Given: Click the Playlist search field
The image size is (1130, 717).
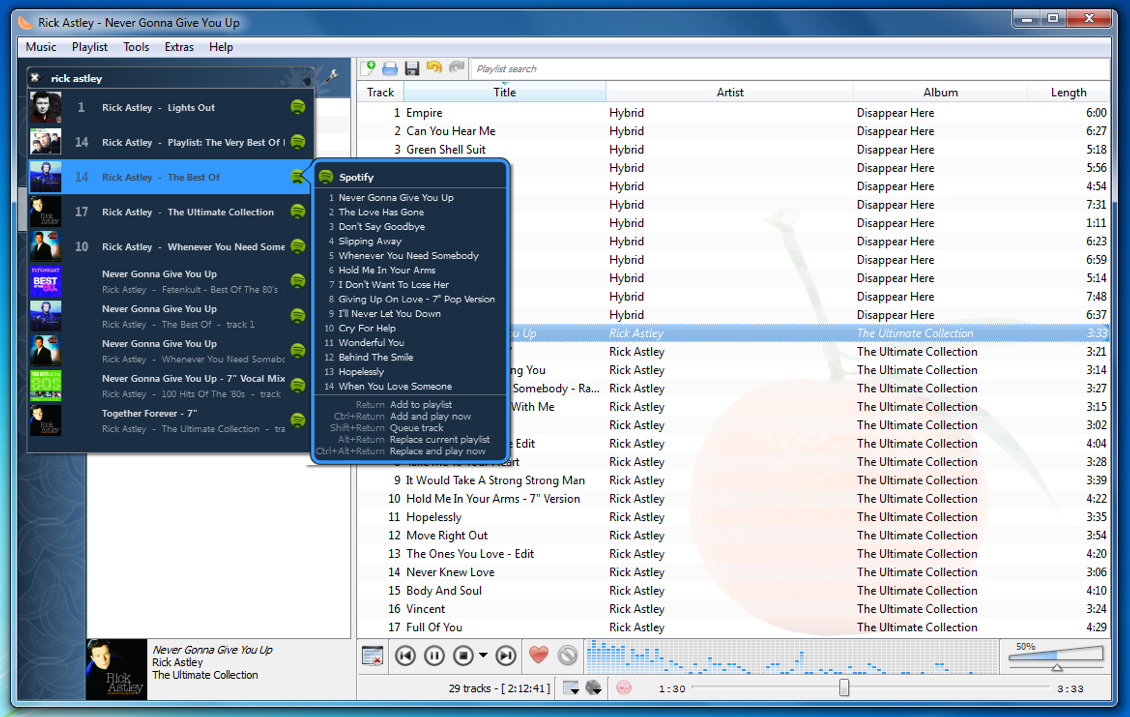Looking at the screenshot, I should [790, 68].
